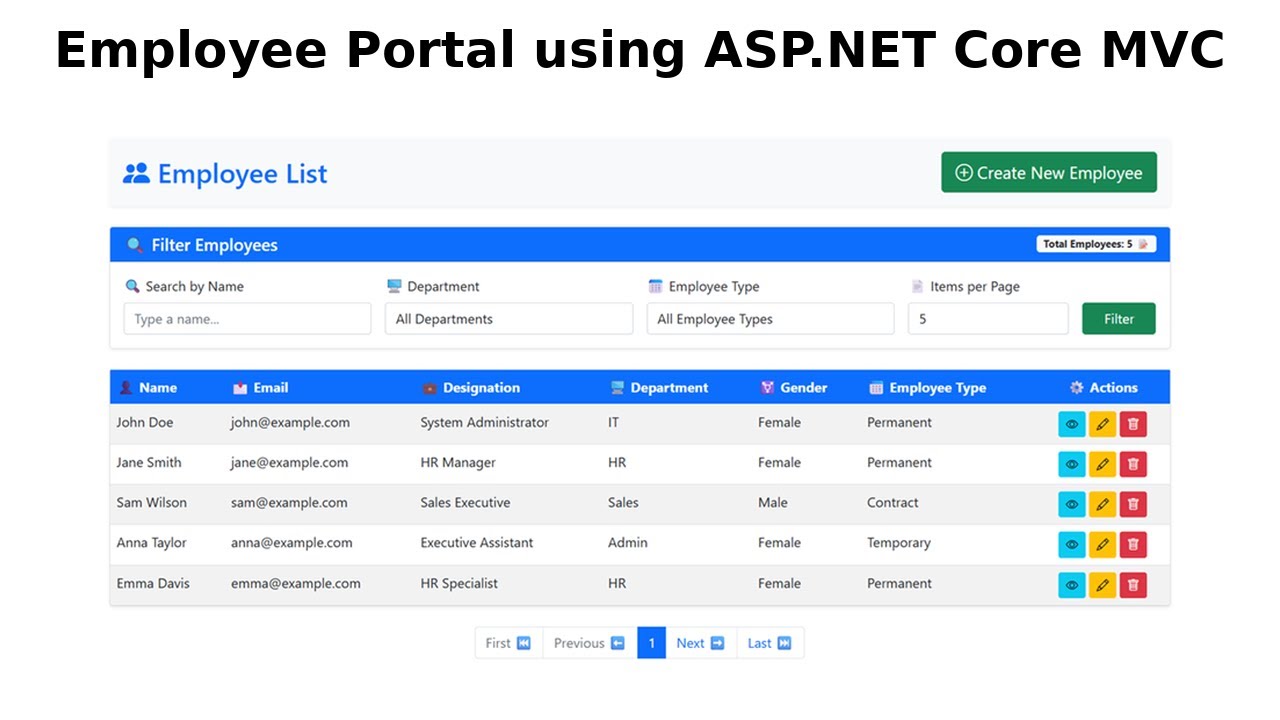Go to the First page
The image size is (1280, 720).
click(509, 643)
